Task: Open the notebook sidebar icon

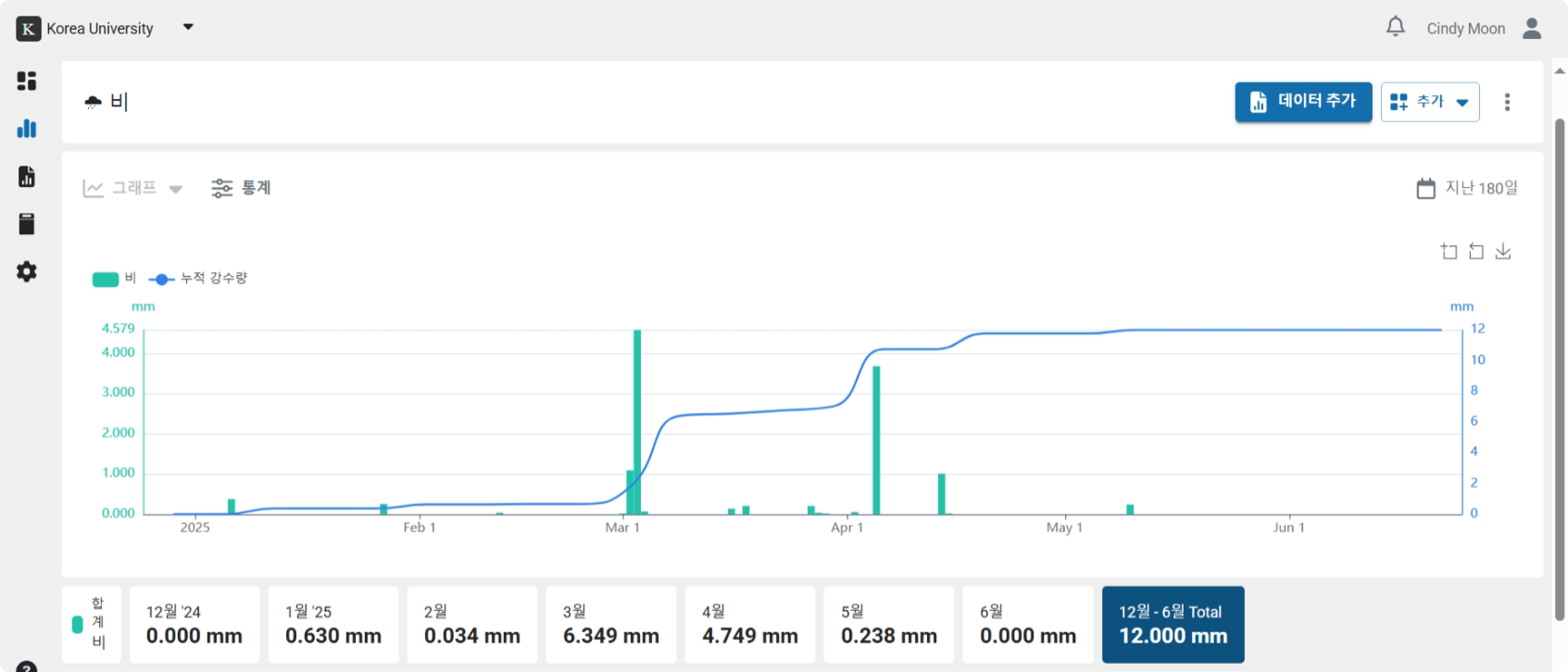Action: [27, 224]
